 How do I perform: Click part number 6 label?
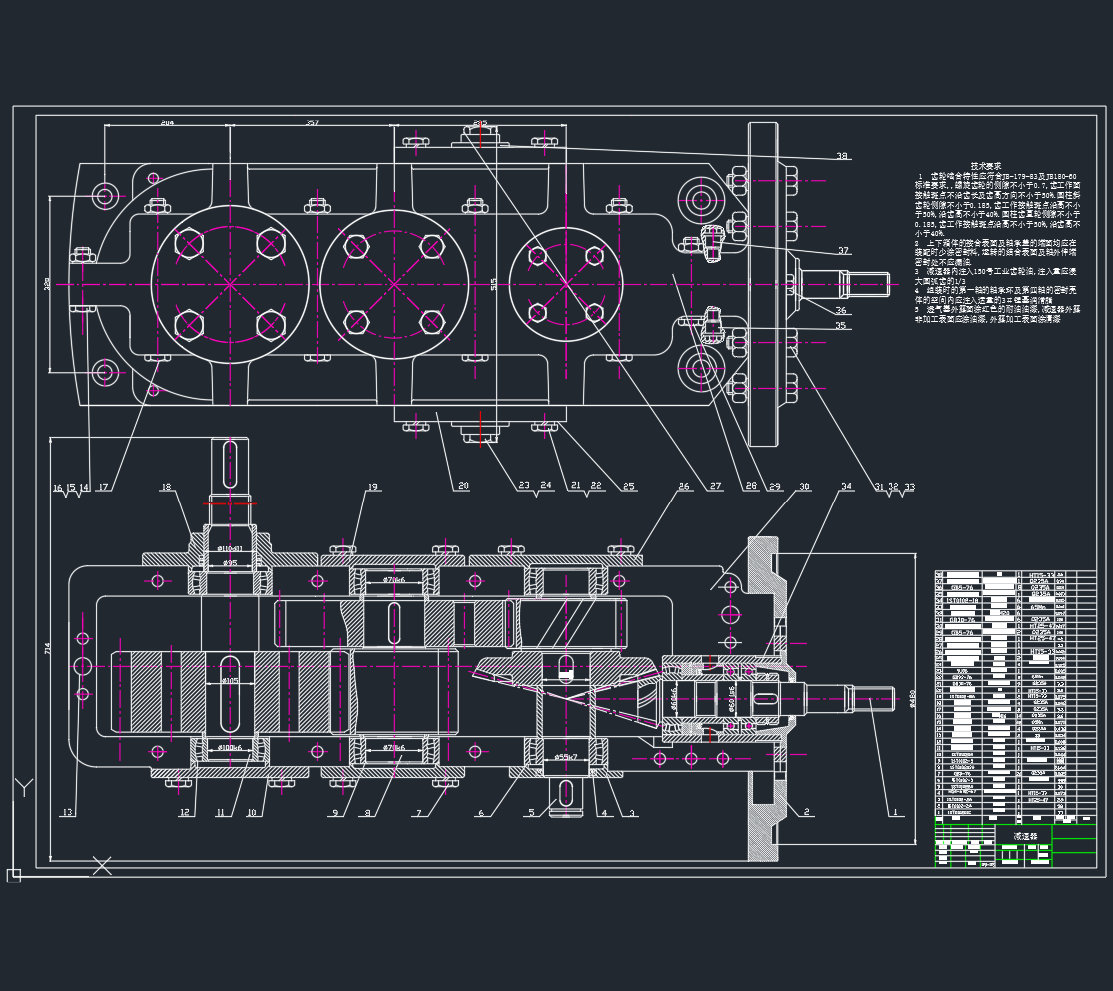pyautogui.click(x=481, y=813)
